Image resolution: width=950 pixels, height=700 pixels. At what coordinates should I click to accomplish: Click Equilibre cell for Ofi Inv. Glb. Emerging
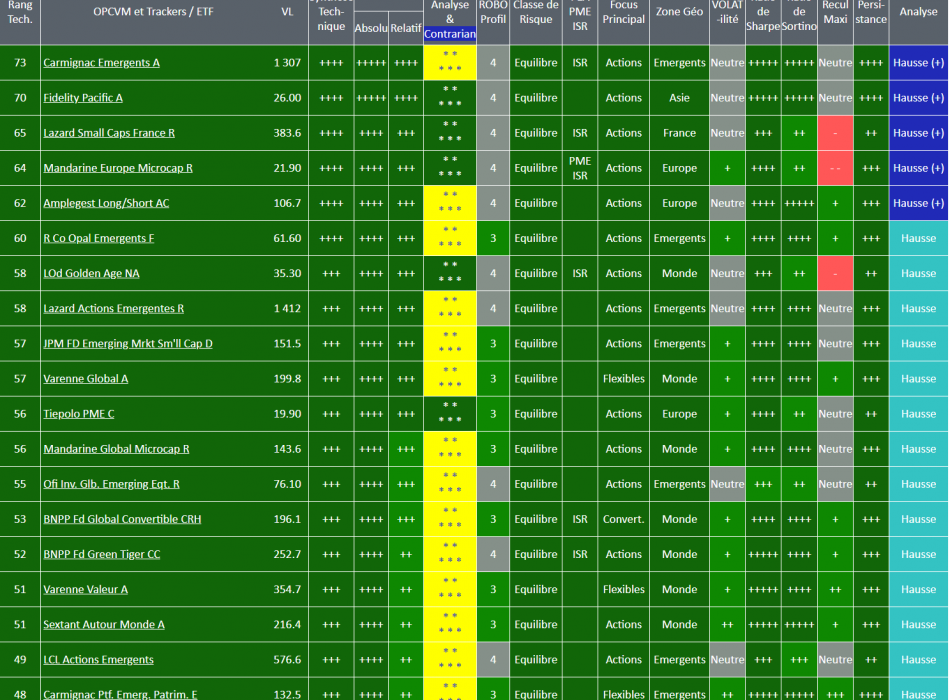pyautogui.click(x=536, y=484)
